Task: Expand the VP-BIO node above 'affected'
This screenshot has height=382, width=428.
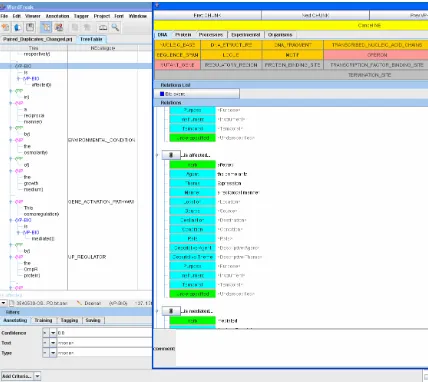Action: pos(18,79)
